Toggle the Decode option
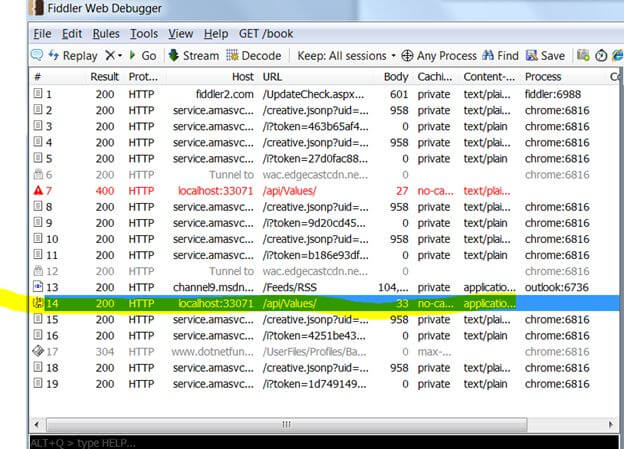 (254, 56)
